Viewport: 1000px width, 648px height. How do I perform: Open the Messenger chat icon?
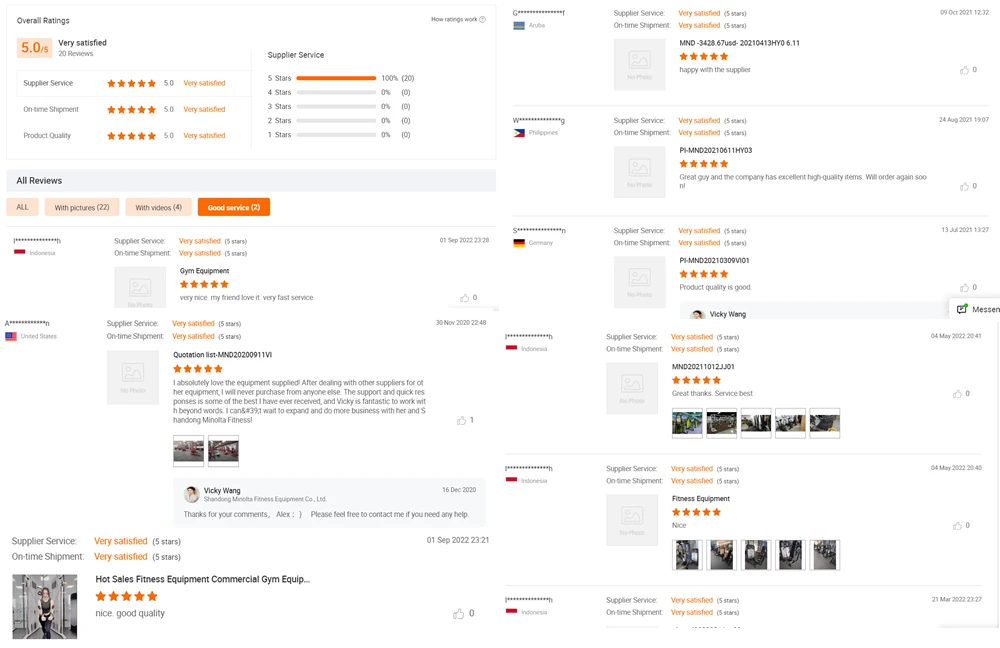click(x=962, y=309)
